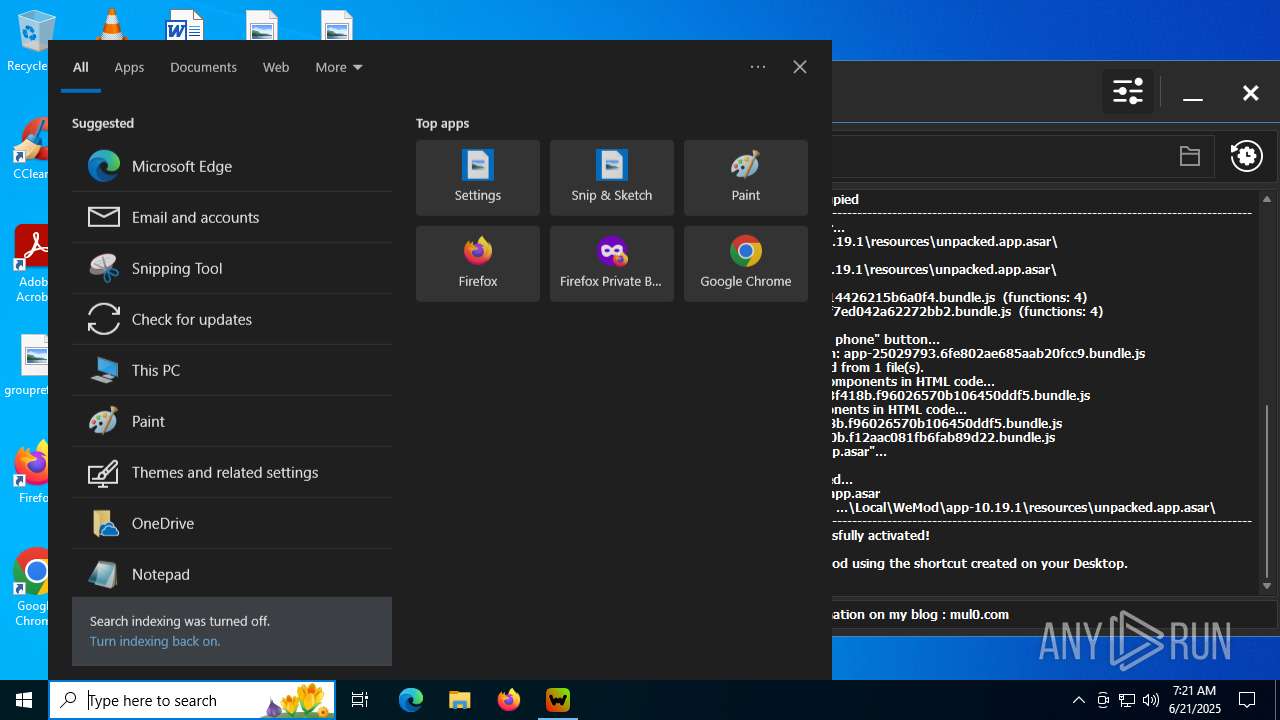Open Firefox from the taskbar

[509, 700]
